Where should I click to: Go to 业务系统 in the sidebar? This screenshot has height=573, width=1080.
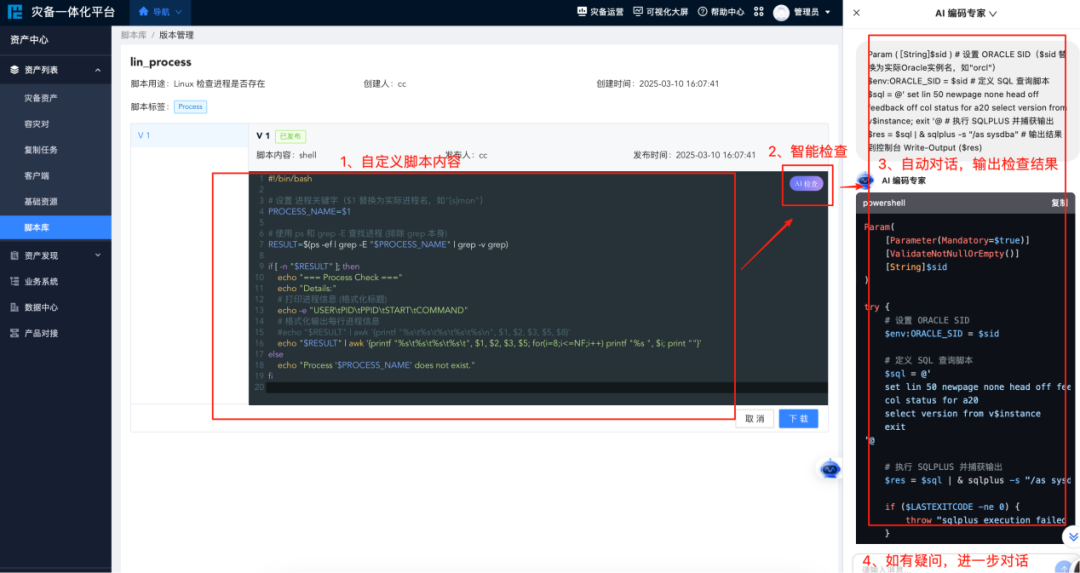[x=41, y=281]
